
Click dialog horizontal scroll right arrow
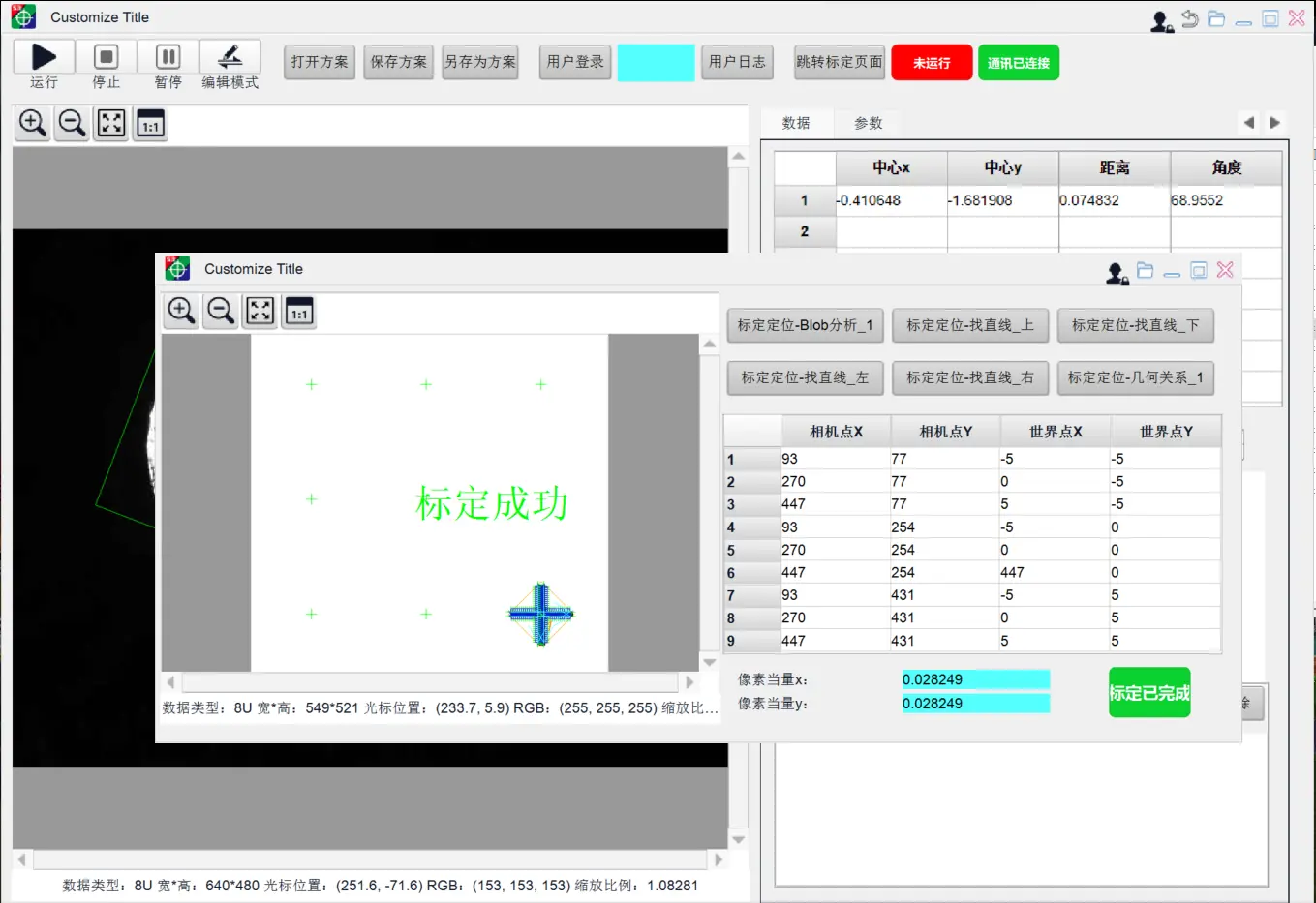(x=689, y=682)
